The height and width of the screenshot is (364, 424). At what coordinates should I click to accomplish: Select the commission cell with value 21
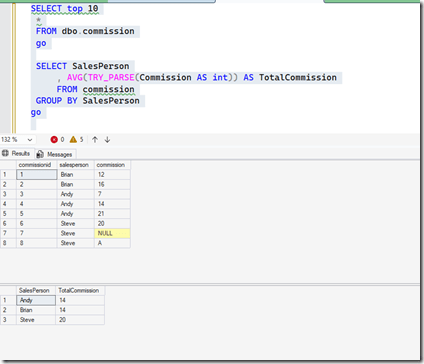coord(112,214)
